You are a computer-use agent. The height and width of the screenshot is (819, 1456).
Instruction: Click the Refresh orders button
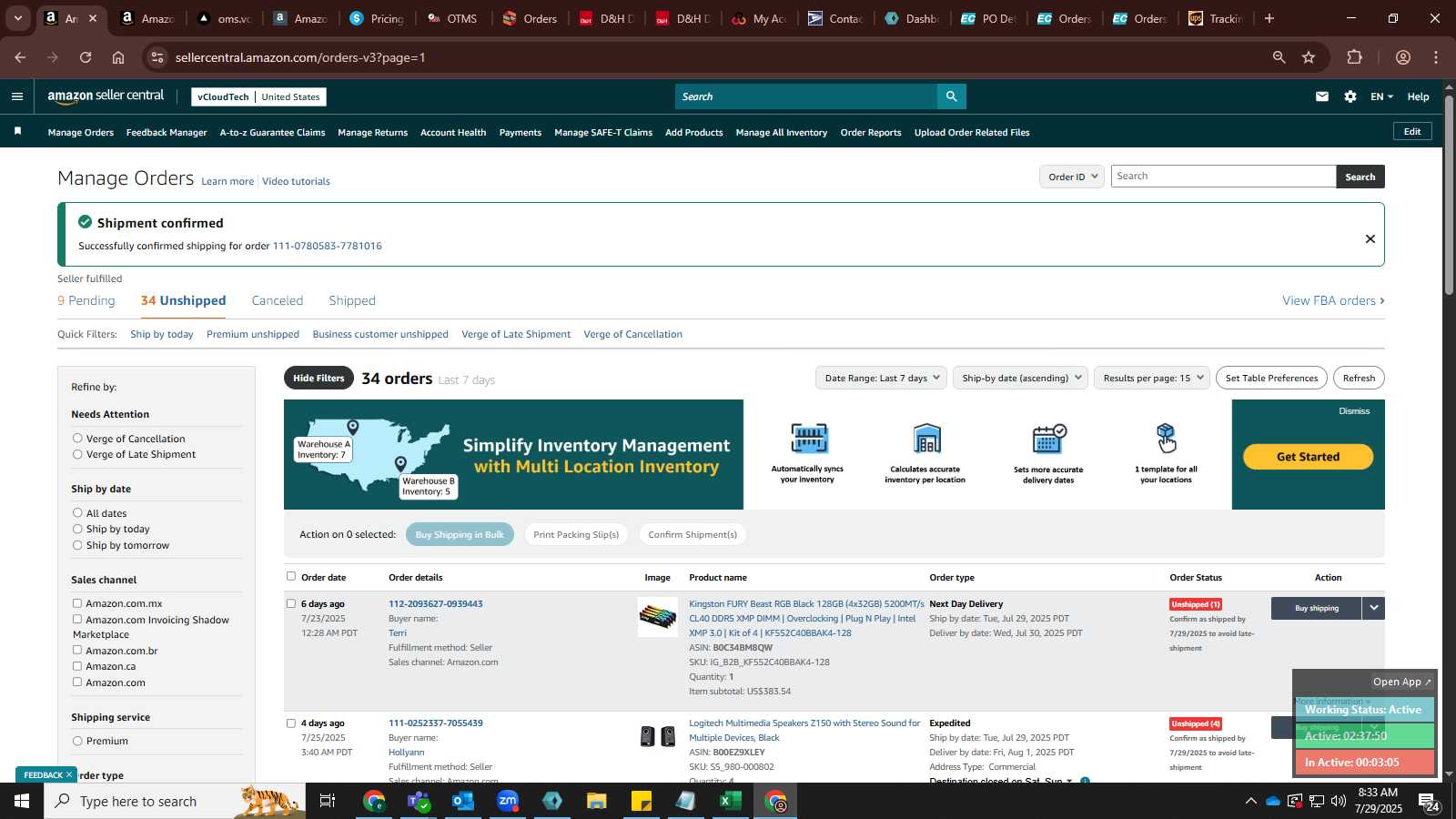coord(1359,378)
